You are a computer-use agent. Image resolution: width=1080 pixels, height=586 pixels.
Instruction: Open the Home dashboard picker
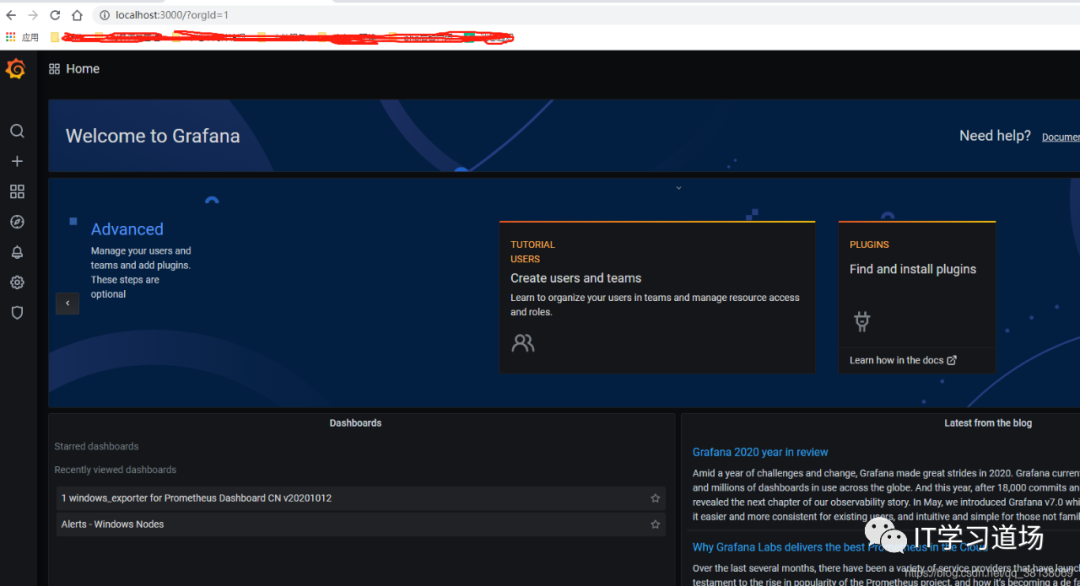74,69
